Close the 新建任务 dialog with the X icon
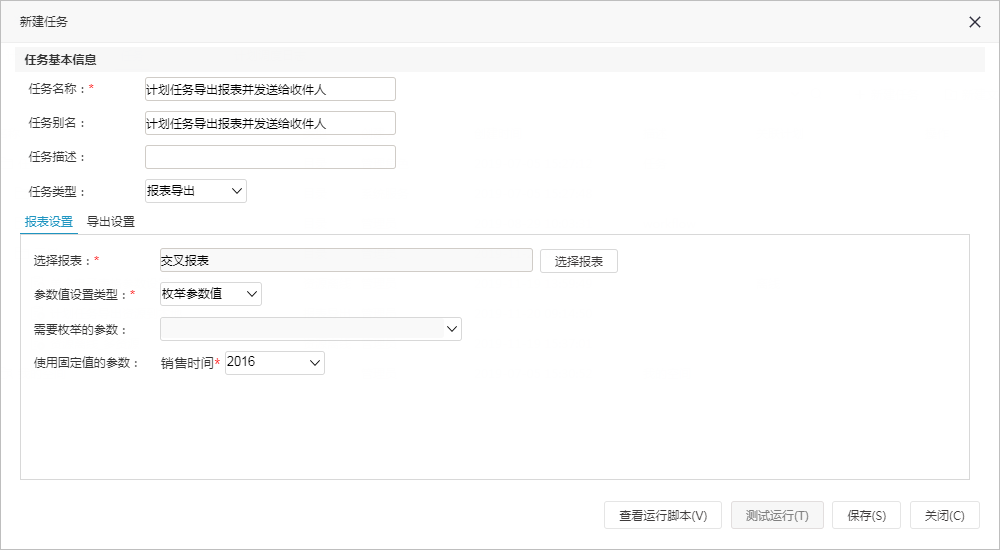Viewport: 1000px width, 550px height. pyautogui.click(x=974, y=22)
